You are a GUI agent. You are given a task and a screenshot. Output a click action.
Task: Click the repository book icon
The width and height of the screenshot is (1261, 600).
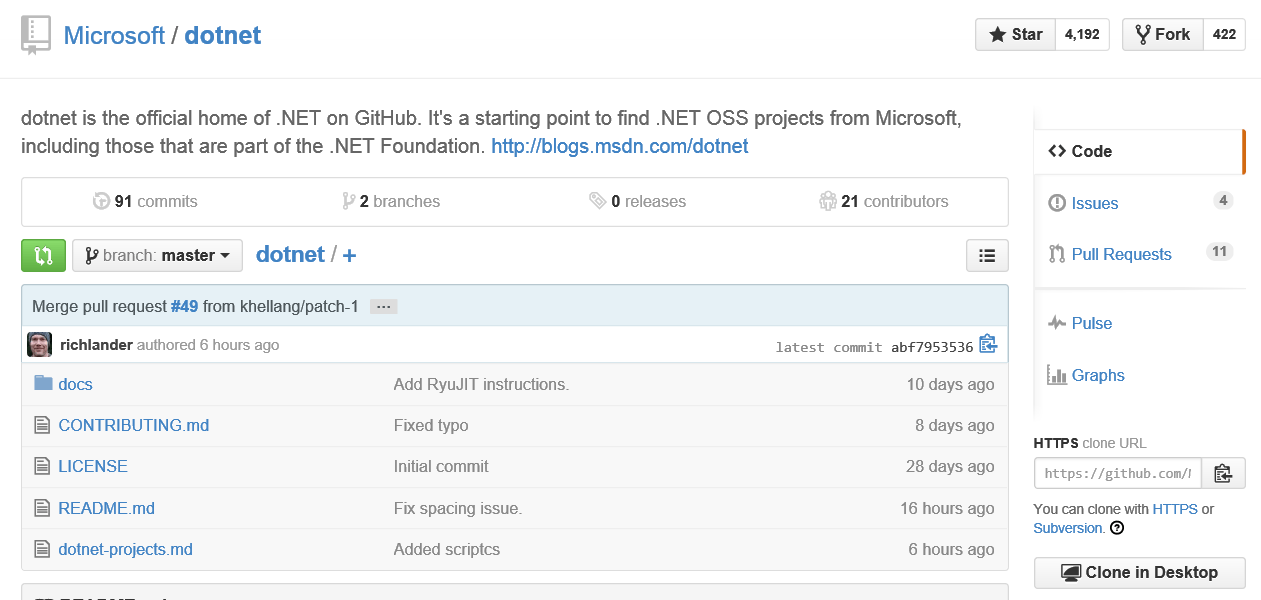click(35, 35)
